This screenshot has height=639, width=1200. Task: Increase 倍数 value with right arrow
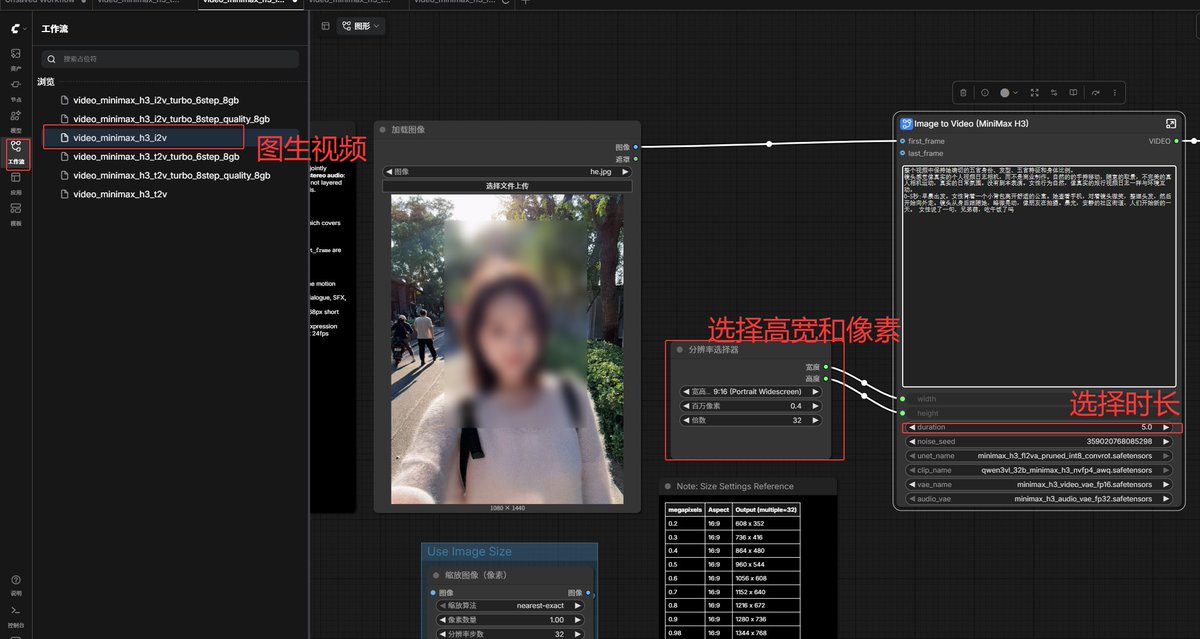pyautogui.click(x=815, y=420)
